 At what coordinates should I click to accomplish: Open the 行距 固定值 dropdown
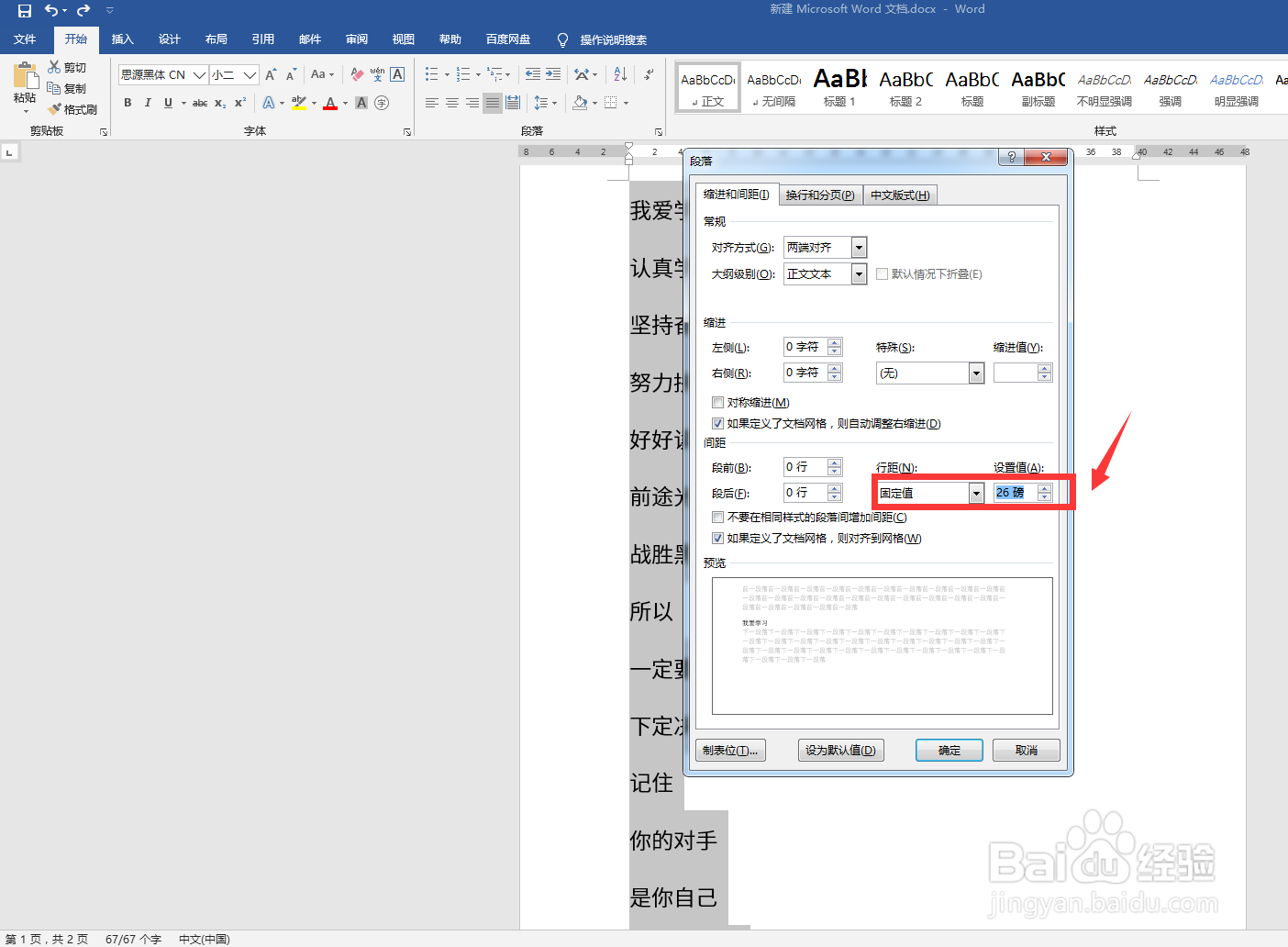coord(976,493)
